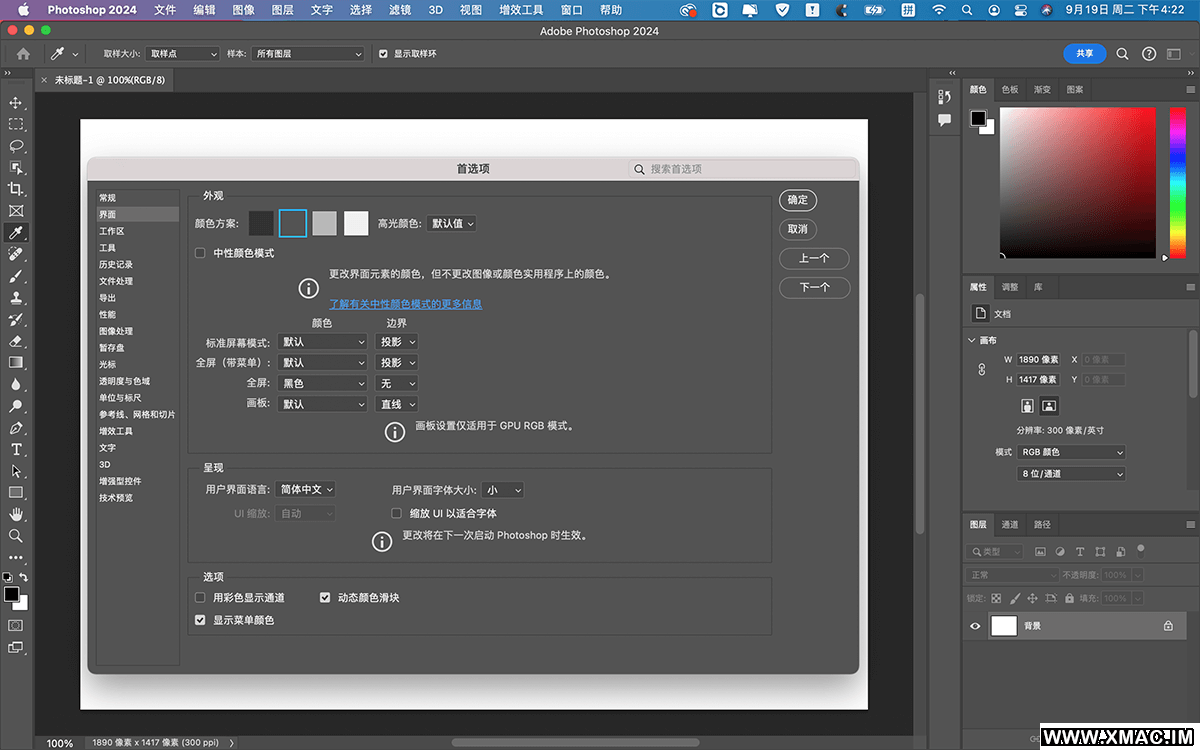Select the Hand tool
The image size is (1200, 750).
[x=16, y=514]
